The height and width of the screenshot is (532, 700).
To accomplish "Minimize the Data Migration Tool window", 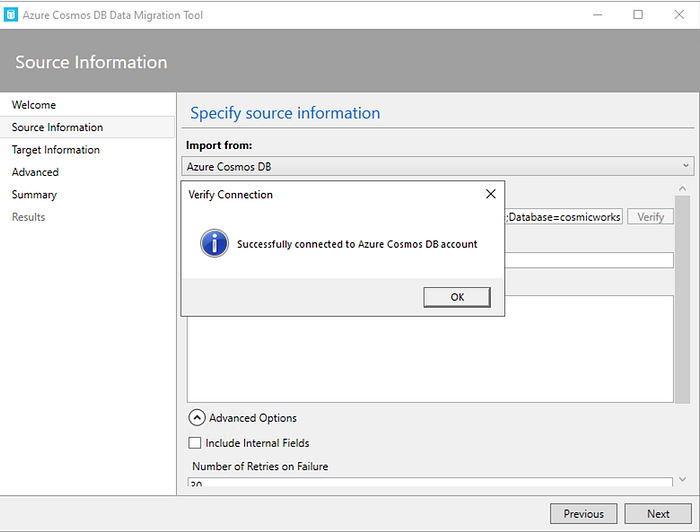I will pyautogui.click(x=597, y=15).
